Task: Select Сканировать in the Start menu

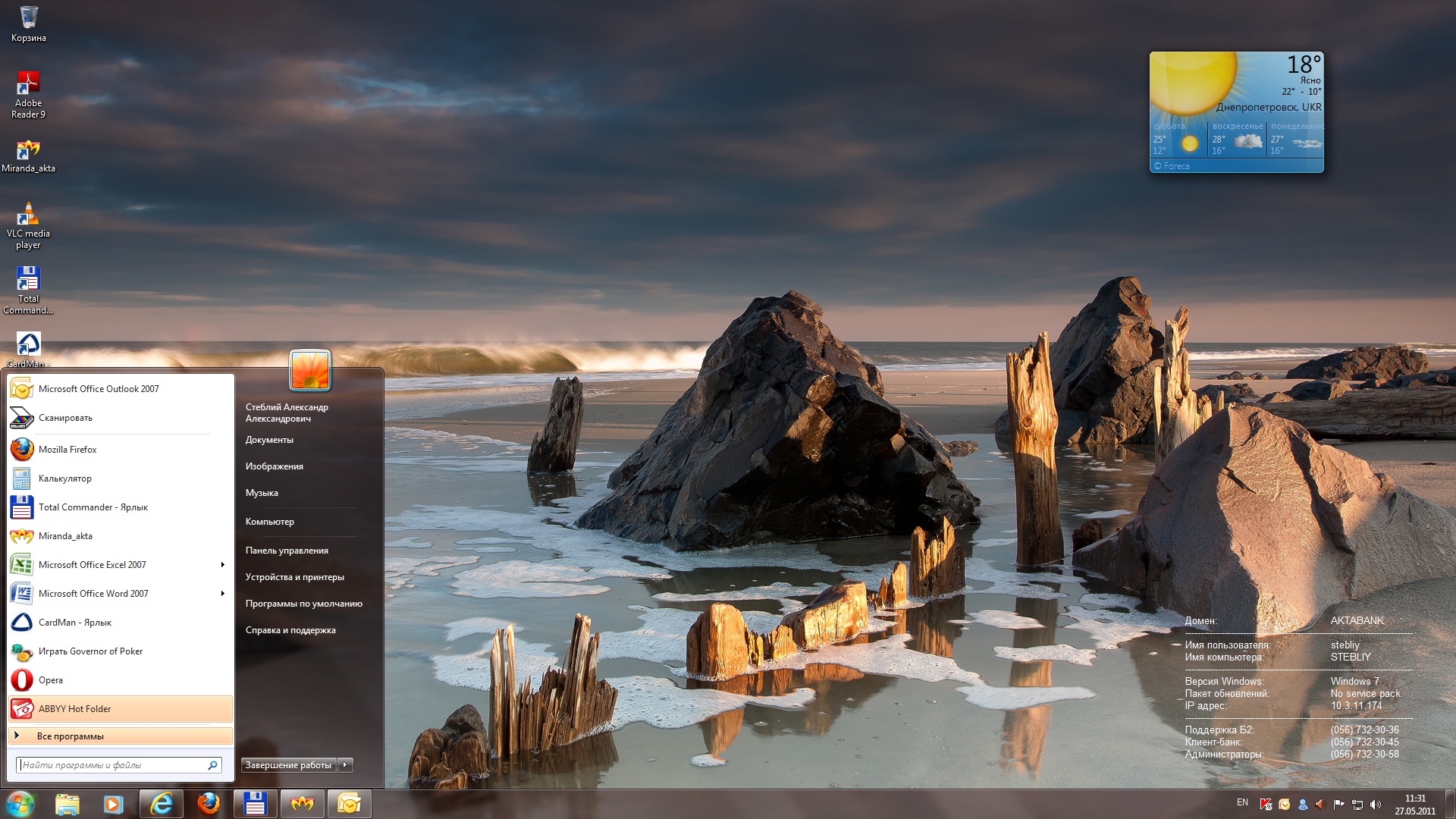Action: 121,418
